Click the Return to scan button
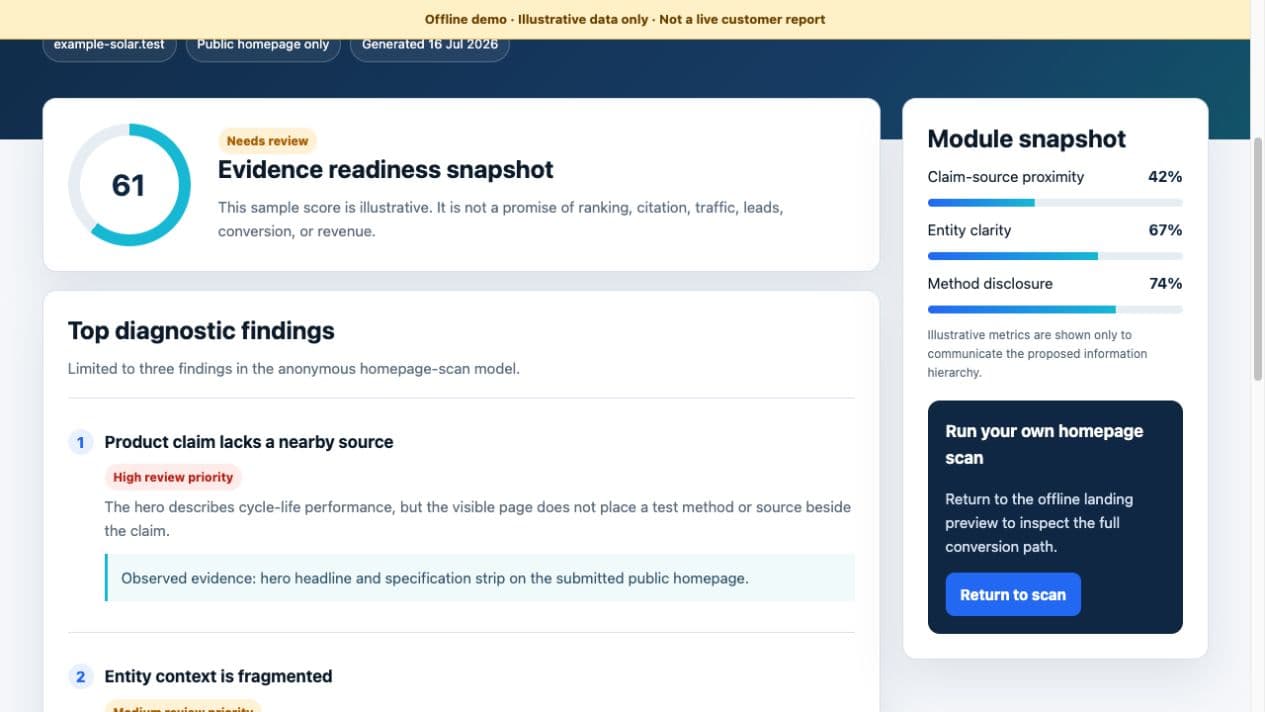1265x712 pixels. [1013, 594]
